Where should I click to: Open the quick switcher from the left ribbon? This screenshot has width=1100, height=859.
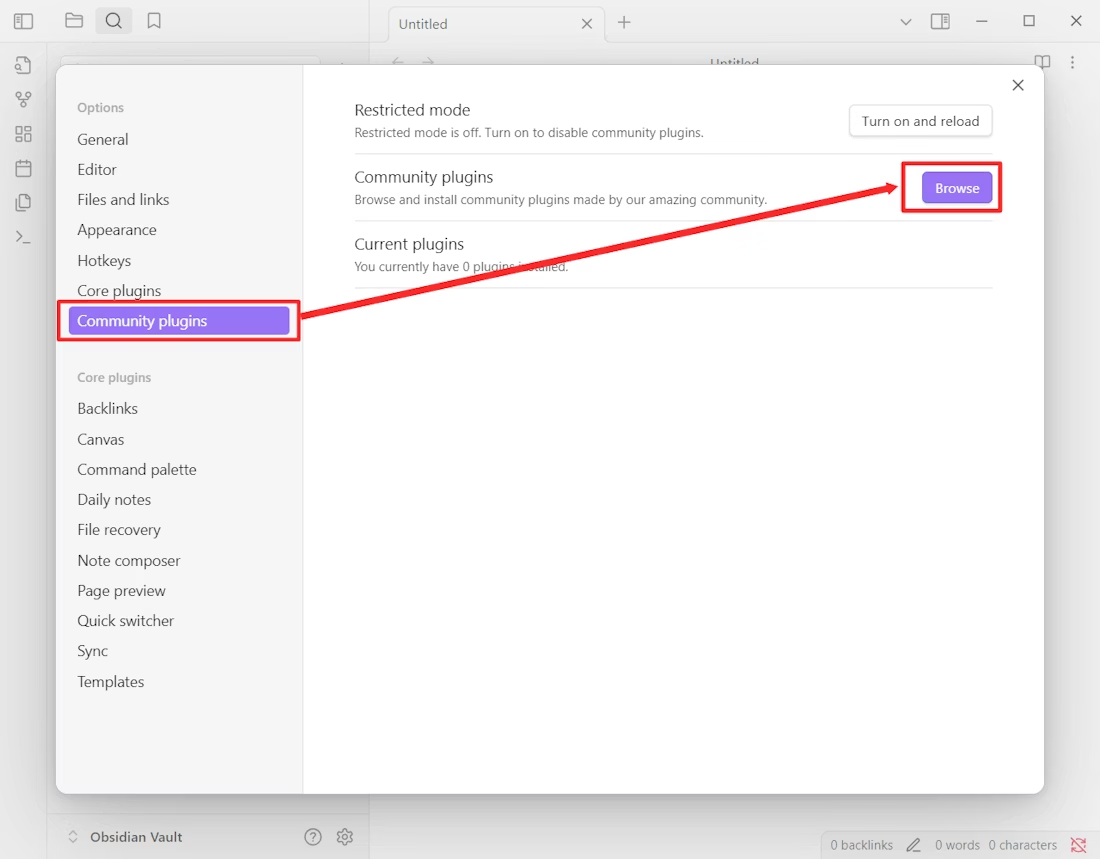23,65
